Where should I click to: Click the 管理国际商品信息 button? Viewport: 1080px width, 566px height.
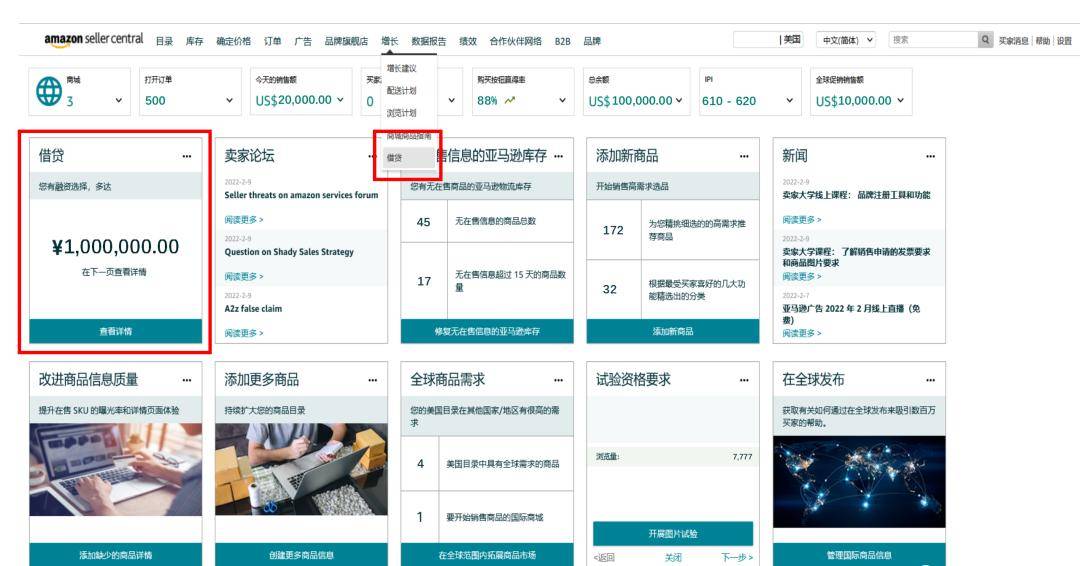[859, 554]
